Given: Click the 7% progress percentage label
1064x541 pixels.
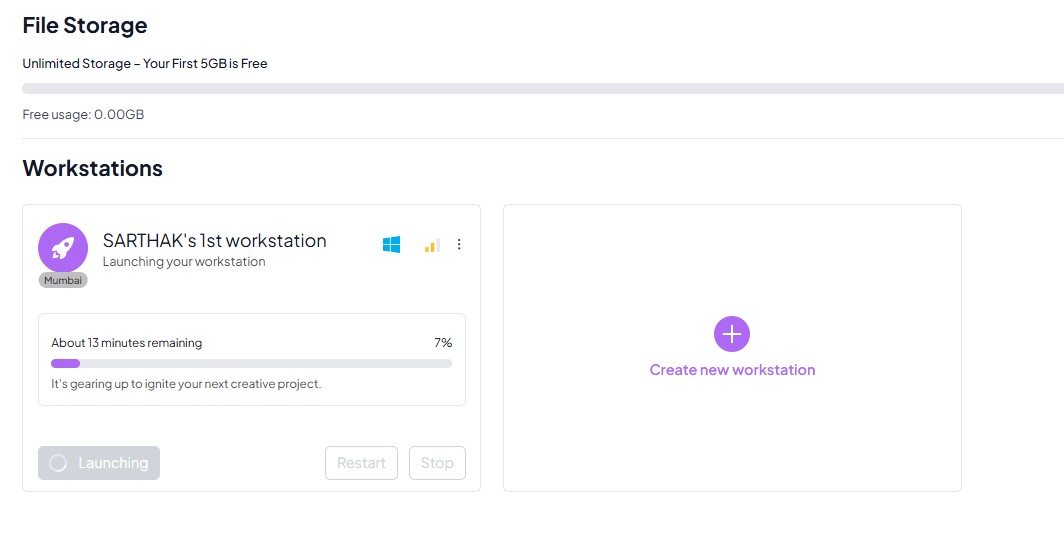Looking at the screenshot, I should point(443,343).
